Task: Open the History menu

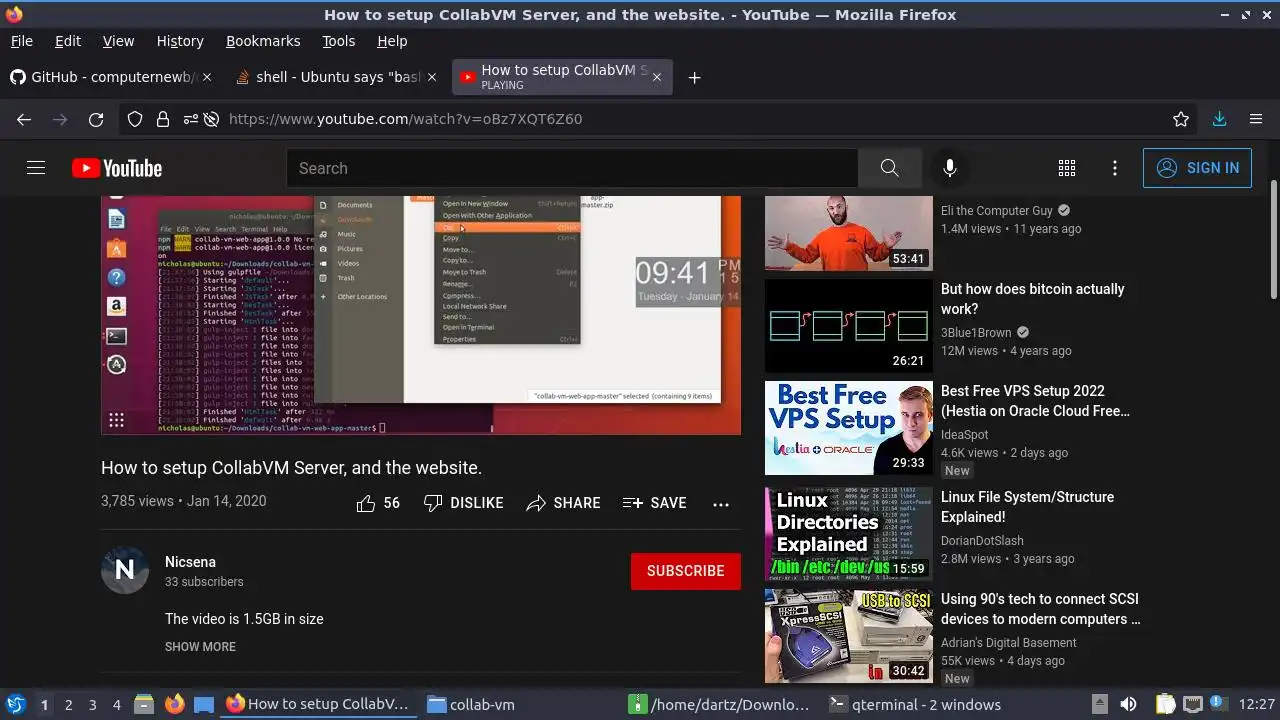Action: pos(180,41)
